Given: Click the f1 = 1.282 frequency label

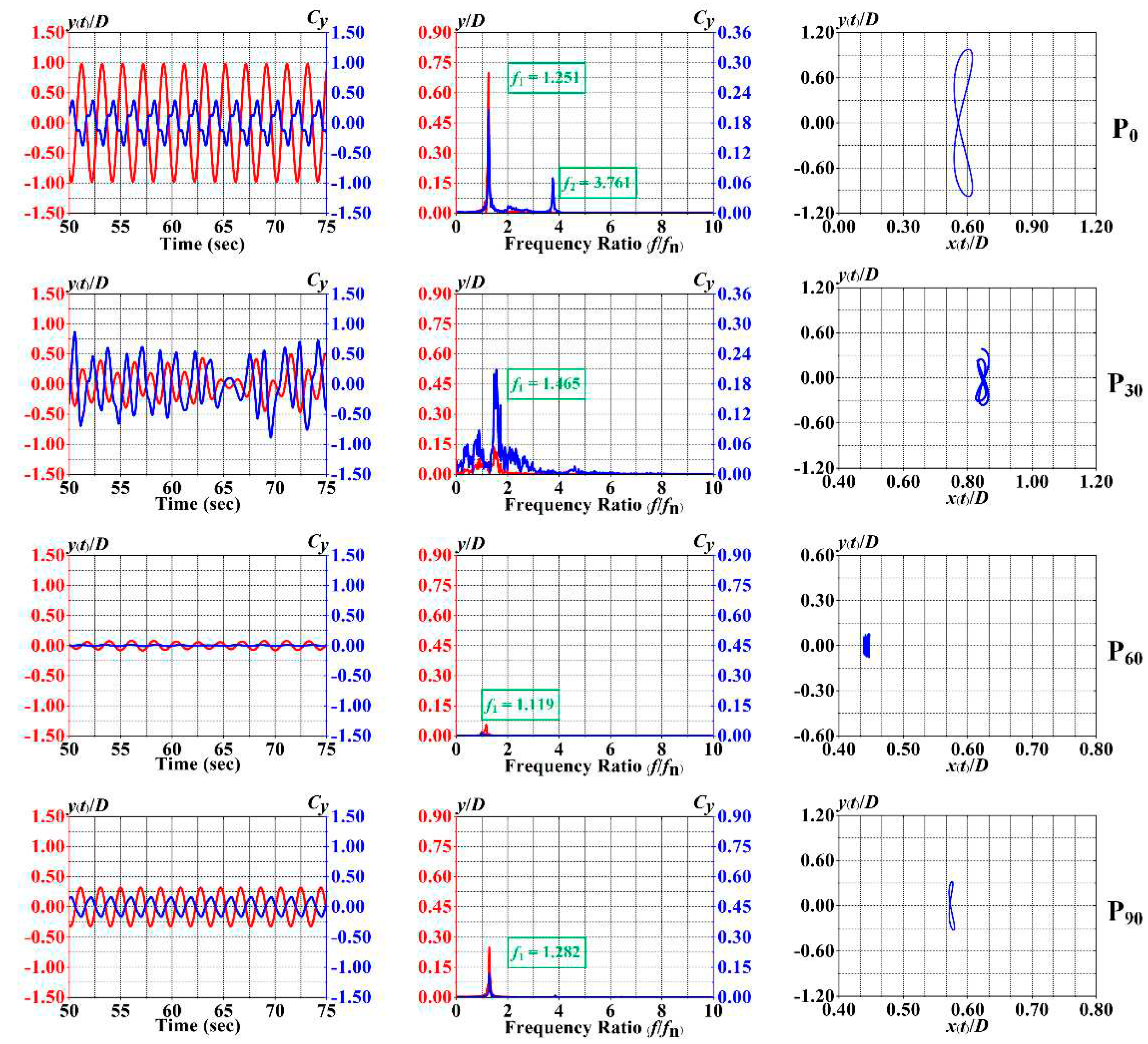Looking at the screenshot, I should pos(546,952).
